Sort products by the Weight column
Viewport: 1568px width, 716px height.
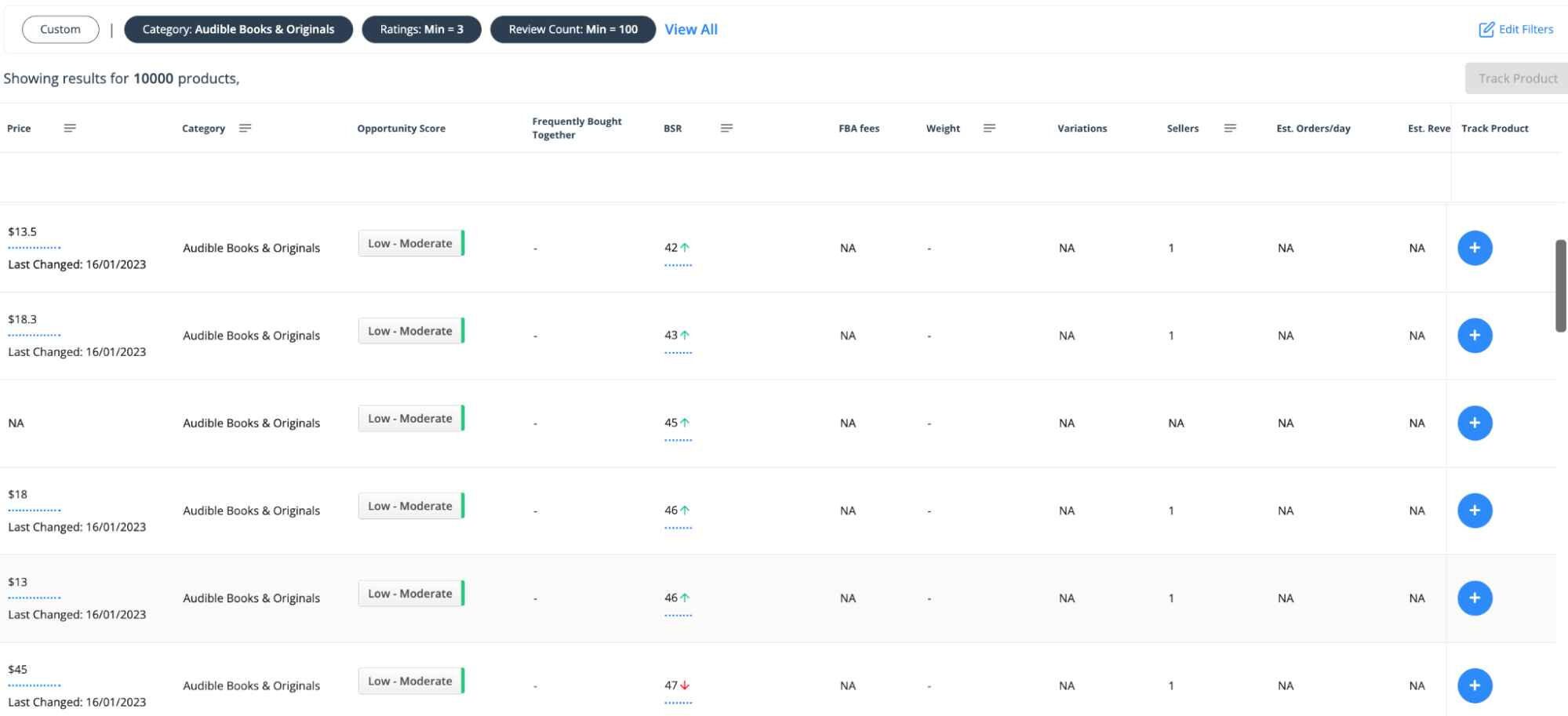point(990,128)
